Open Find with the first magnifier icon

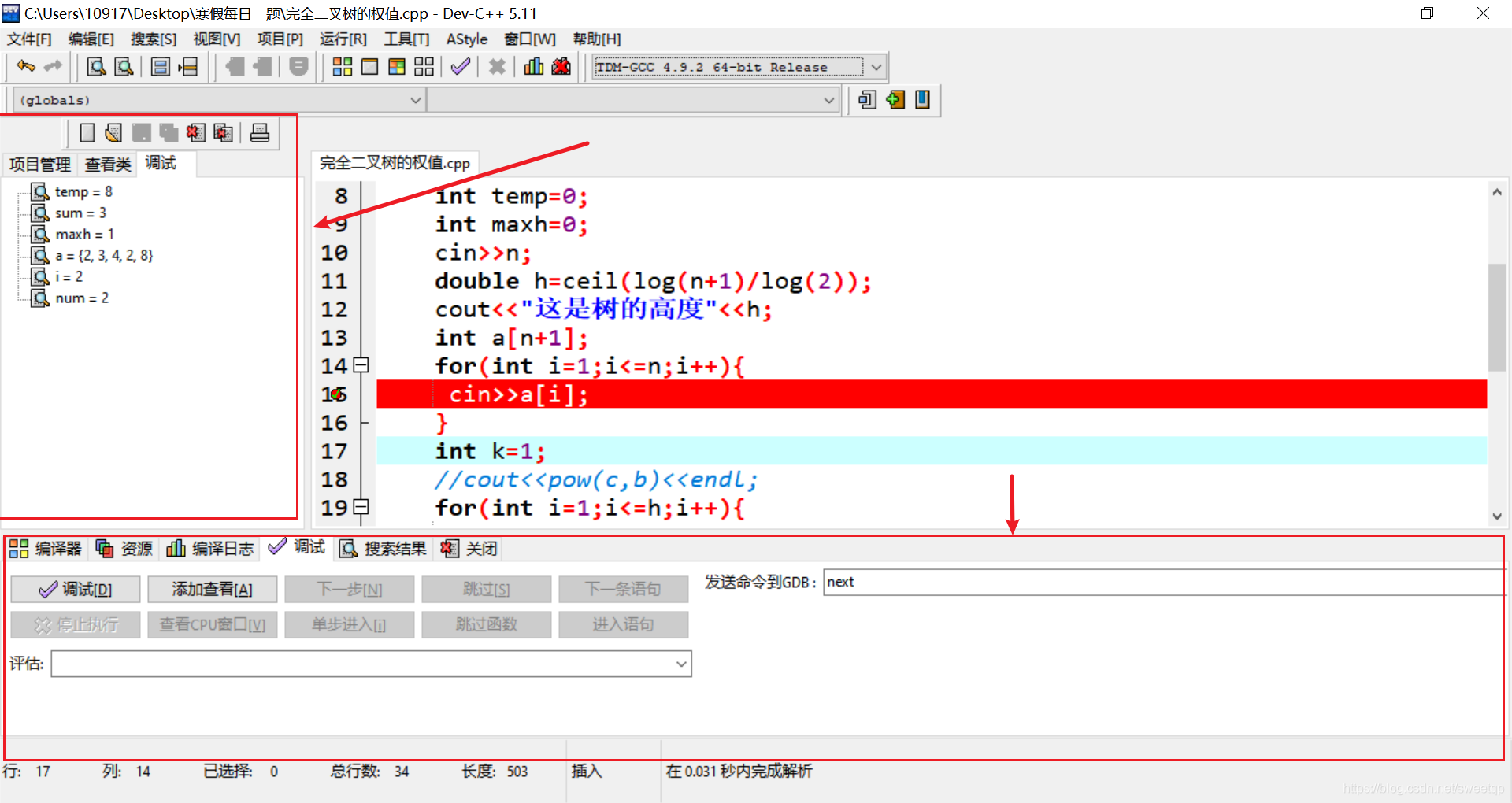pyautogui.click(x=96, y=67)
